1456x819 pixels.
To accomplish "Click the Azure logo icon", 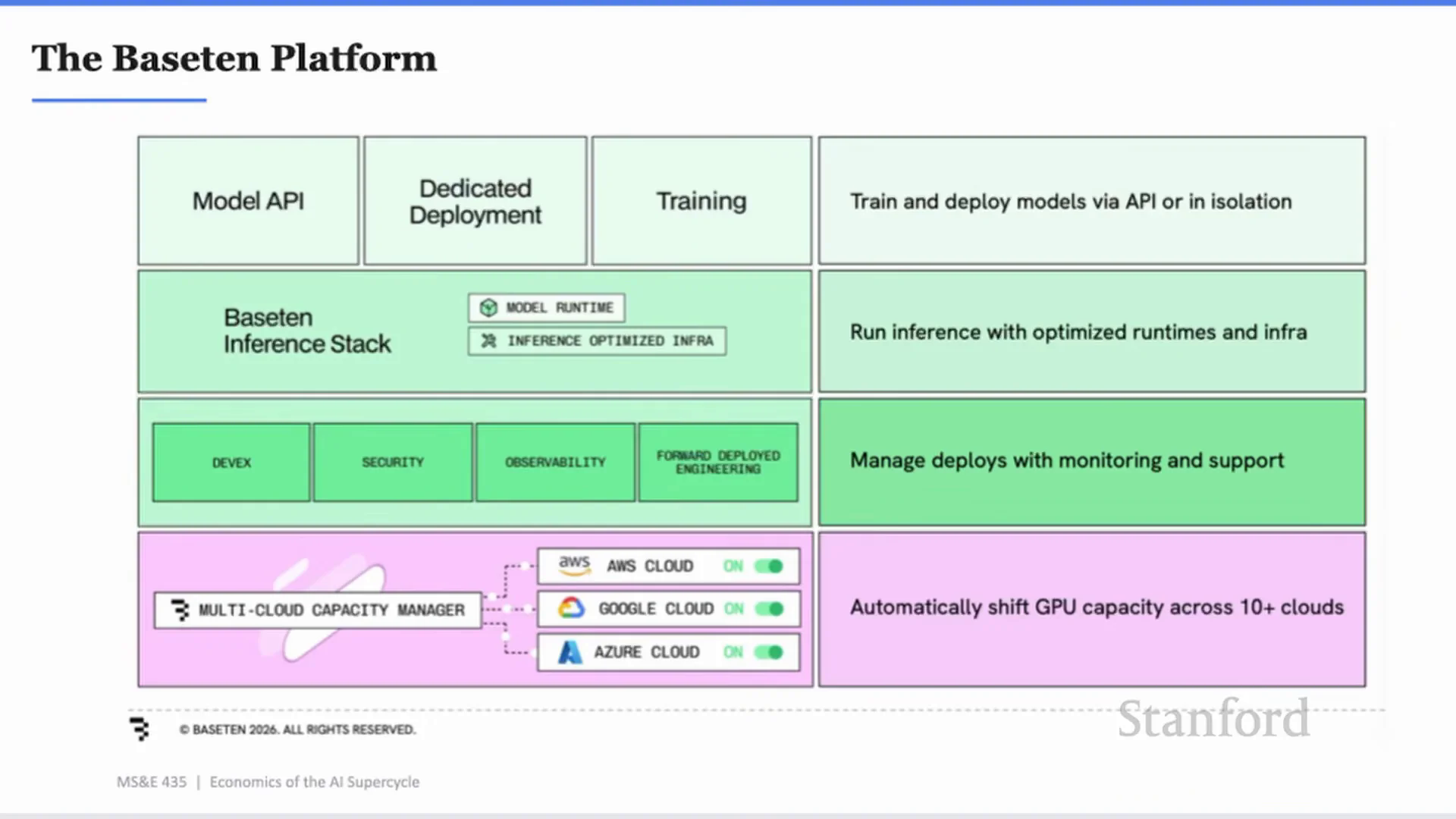I will [570, 652].
